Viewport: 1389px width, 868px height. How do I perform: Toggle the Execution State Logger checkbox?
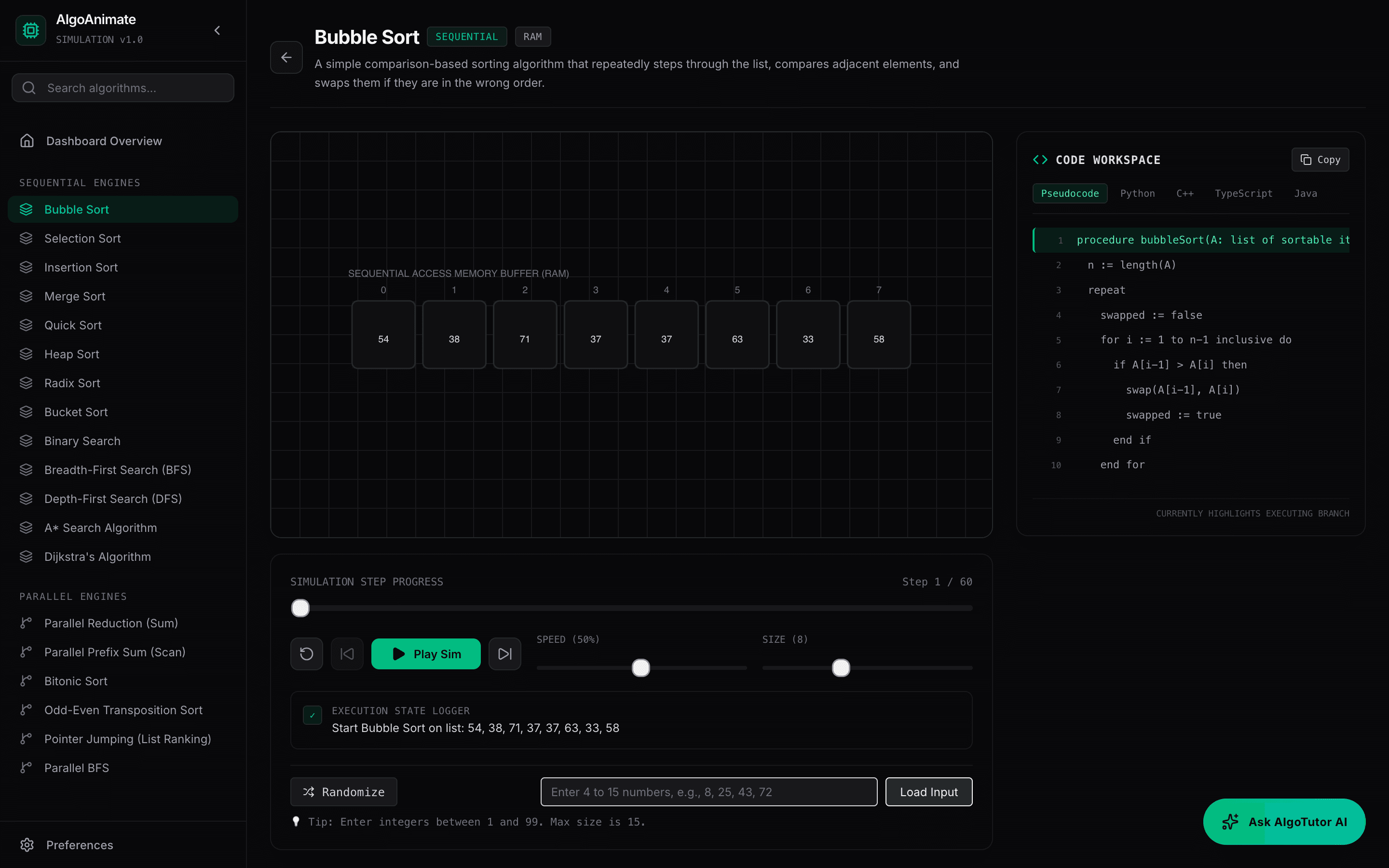pos(312,715)
